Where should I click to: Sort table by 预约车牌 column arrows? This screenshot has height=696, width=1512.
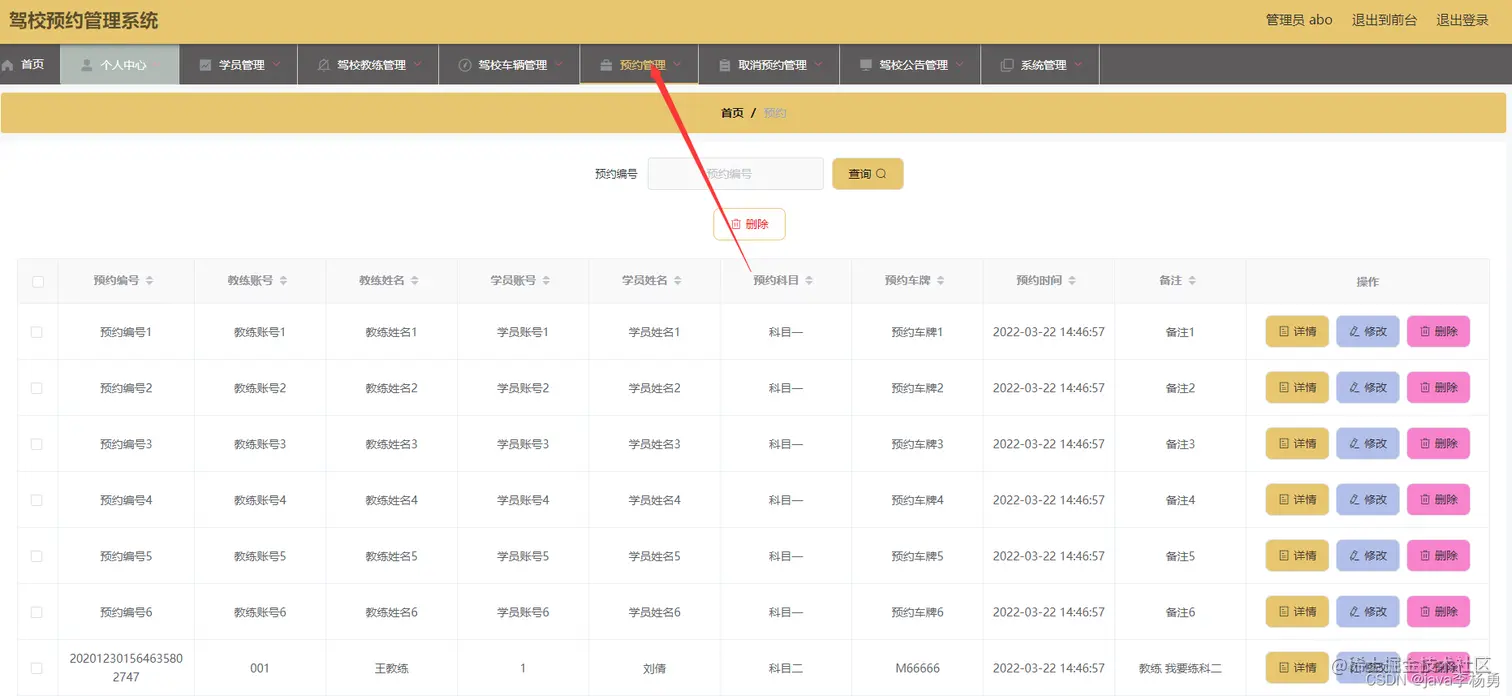coord(940,281)
